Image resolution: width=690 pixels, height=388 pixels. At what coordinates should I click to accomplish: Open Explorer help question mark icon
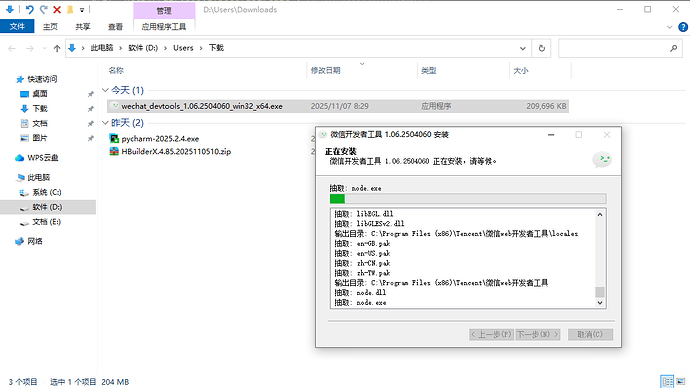pos(683,27)
